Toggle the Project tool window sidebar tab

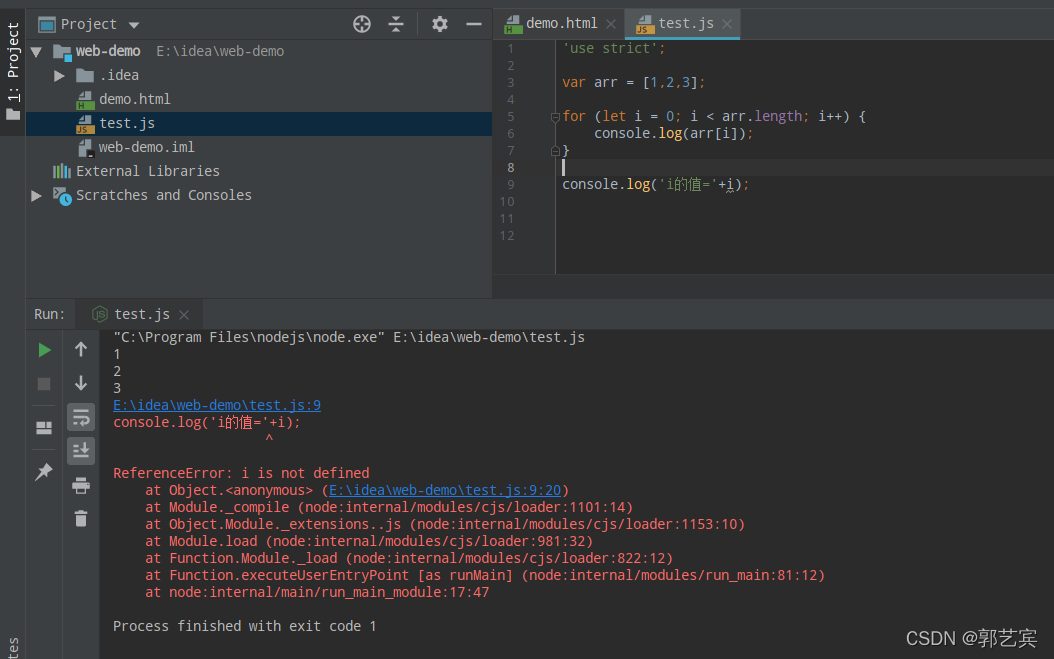pyautogui.click(x=13, y=71)
